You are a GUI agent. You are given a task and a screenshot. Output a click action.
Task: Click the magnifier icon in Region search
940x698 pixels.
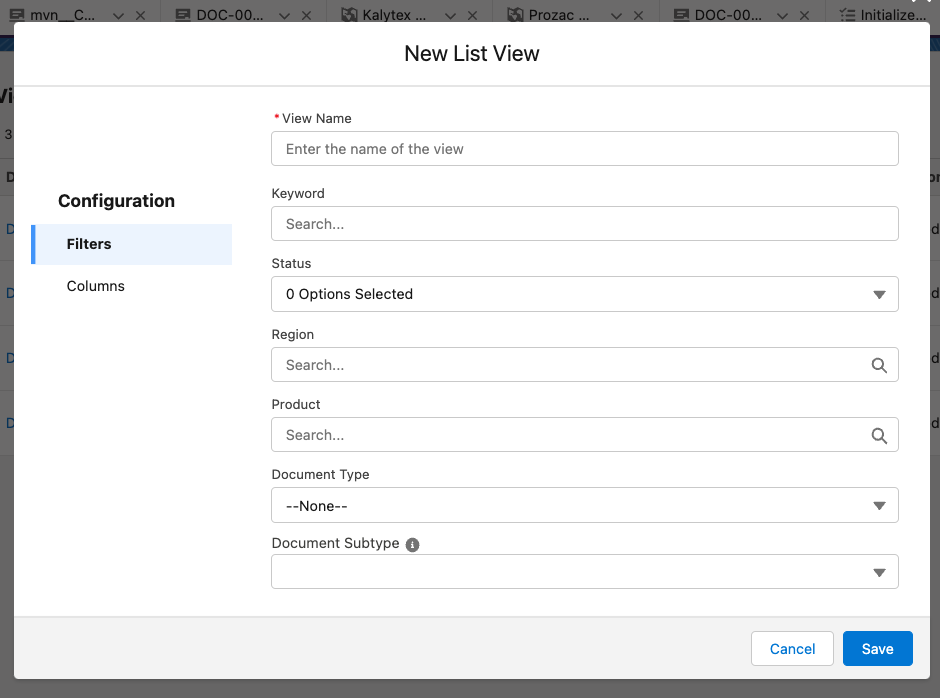point(879,365)
